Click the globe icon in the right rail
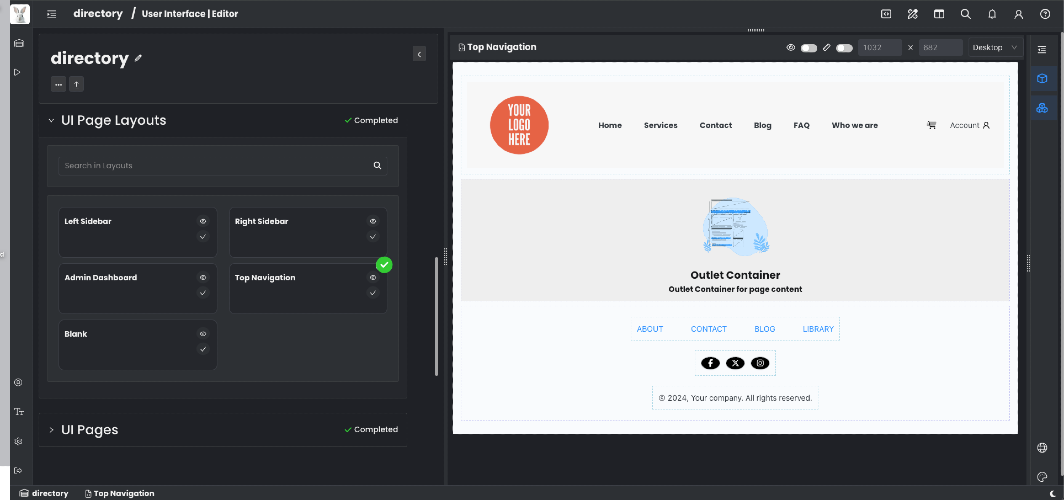 coord(1042,448)
